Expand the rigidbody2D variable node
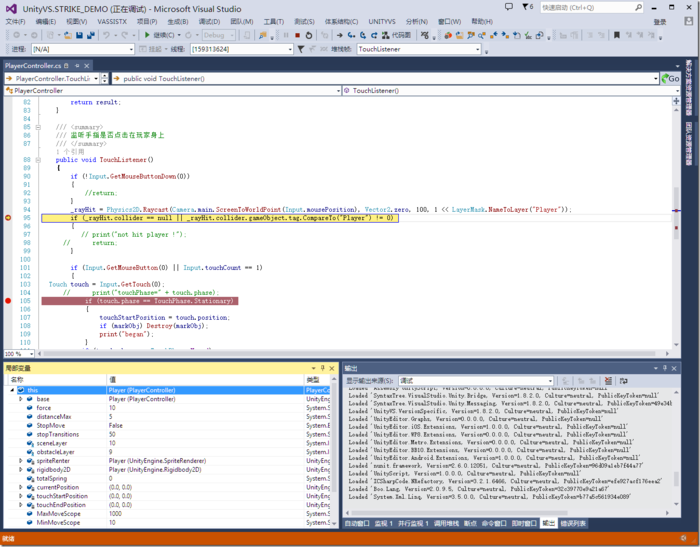This screenshot has height=547, width=700. (x=20, y=469)
